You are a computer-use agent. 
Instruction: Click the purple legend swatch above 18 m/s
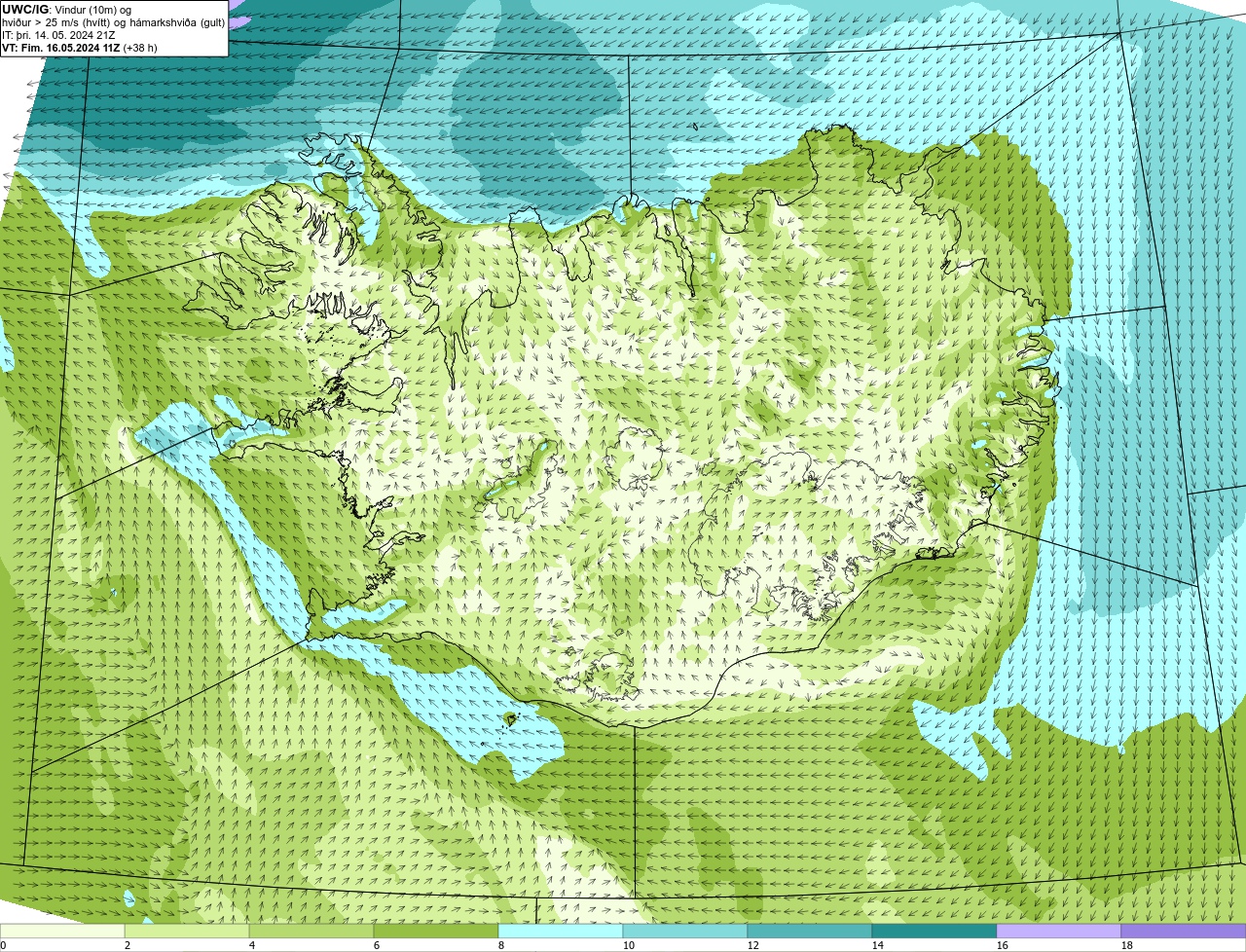click(1184, 931)
